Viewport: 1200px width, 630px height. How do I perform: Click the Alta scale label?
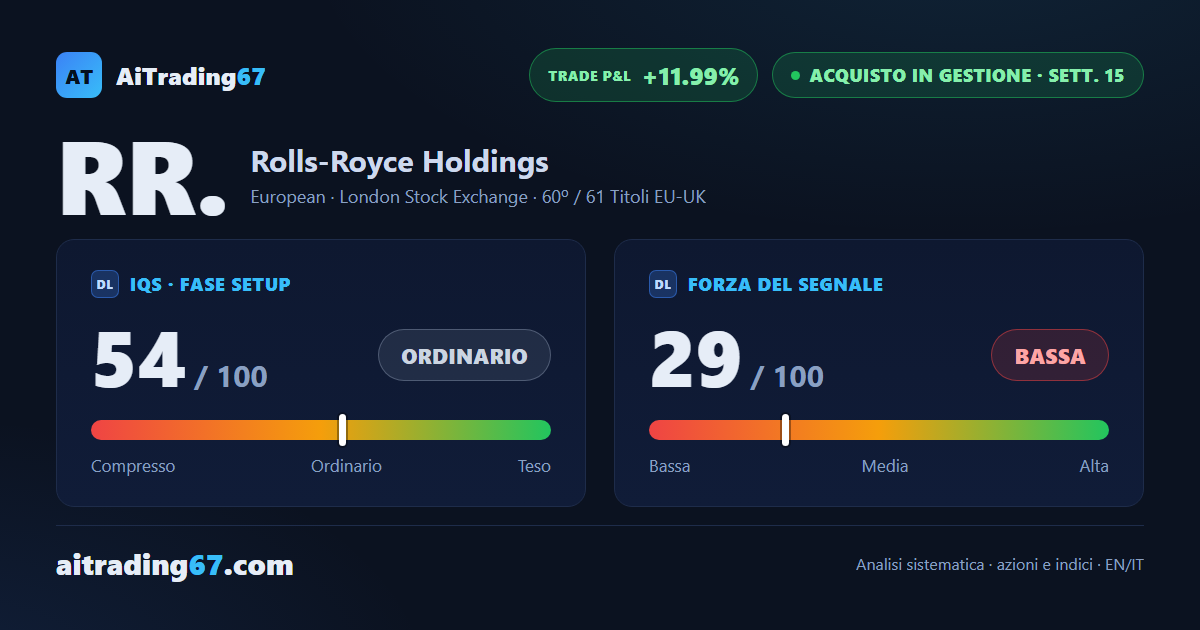pyautogui.click(x=1094, y=466)
